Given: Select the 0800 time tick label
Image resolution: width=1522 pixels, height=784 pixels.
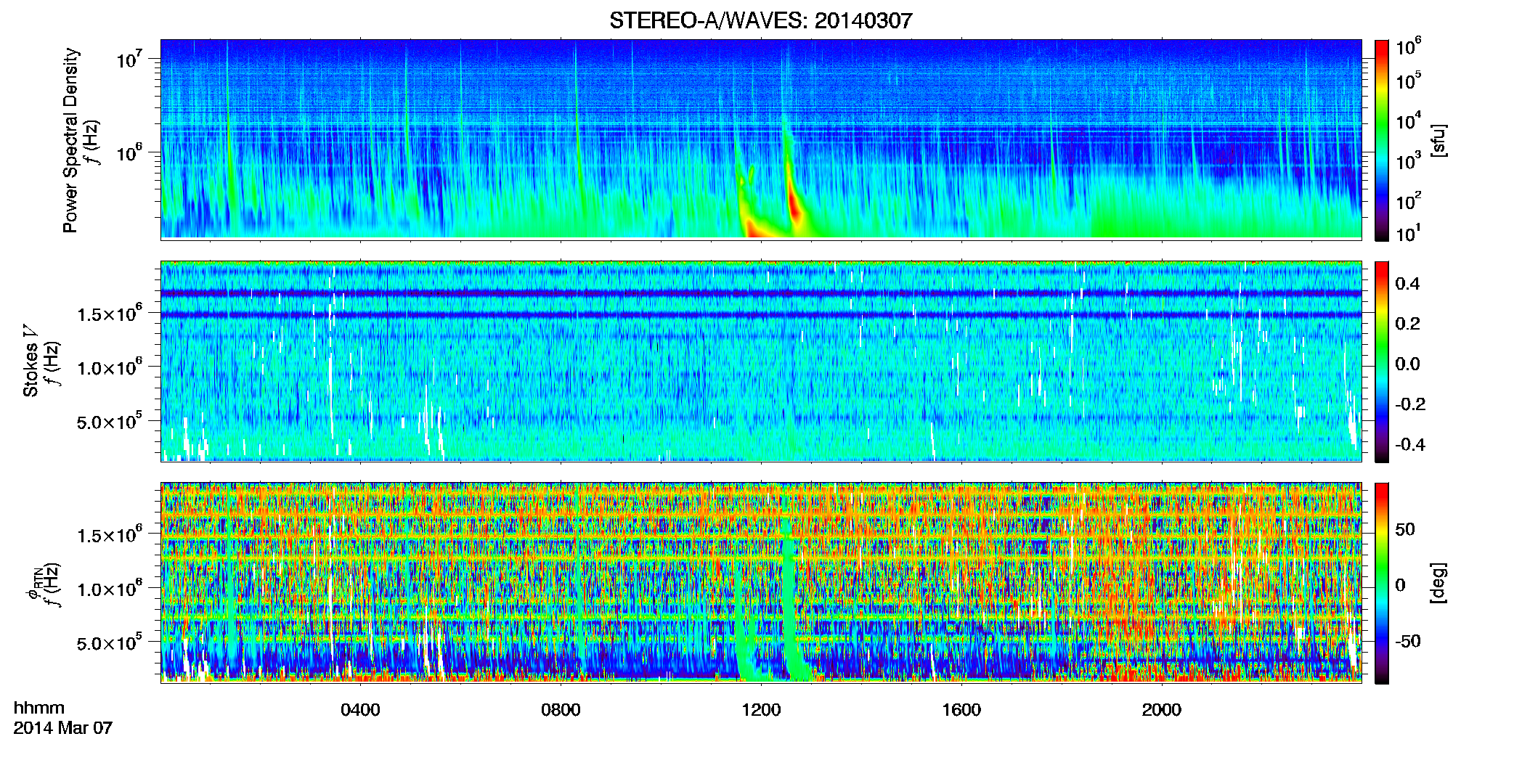Looking at the screenshot, I should [x=561, y=709].
